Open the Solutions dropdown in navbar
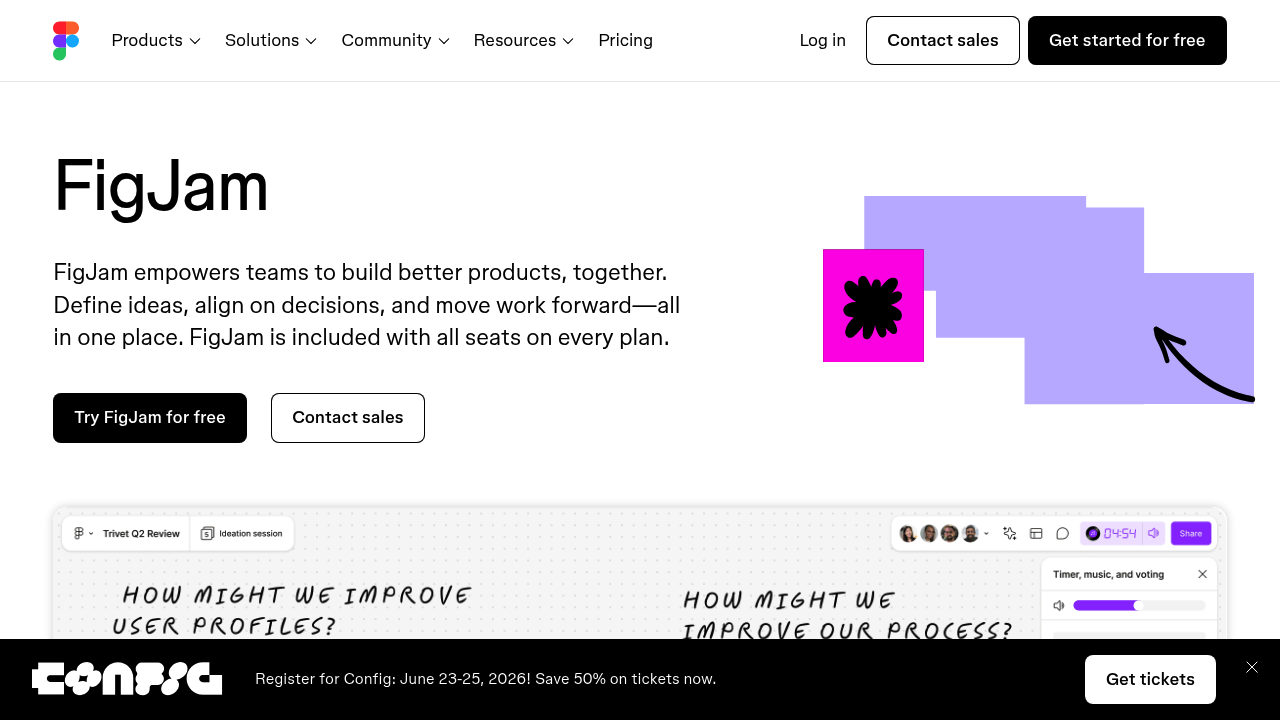1280x720 pixels. [271, 41]
